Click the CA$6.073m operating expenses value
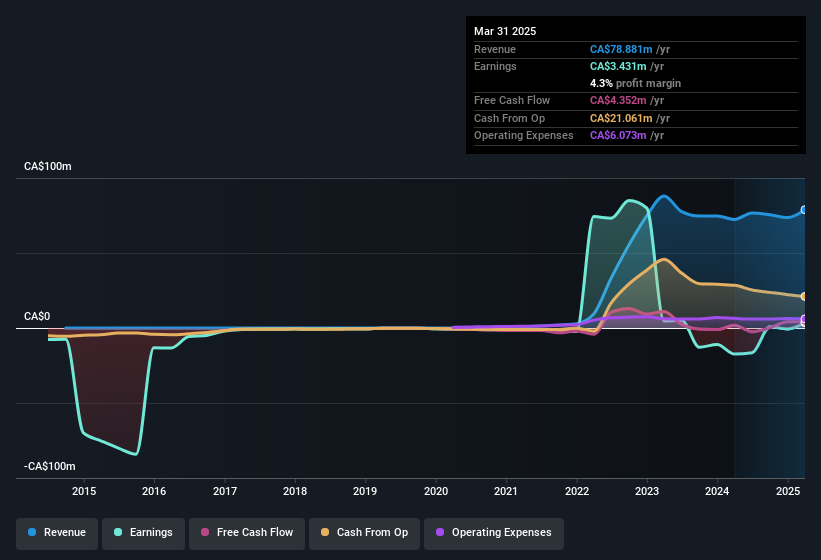Image resolution: width=821 pixels, height=560 pixels. pyautogui.click(x=618, y=136)
